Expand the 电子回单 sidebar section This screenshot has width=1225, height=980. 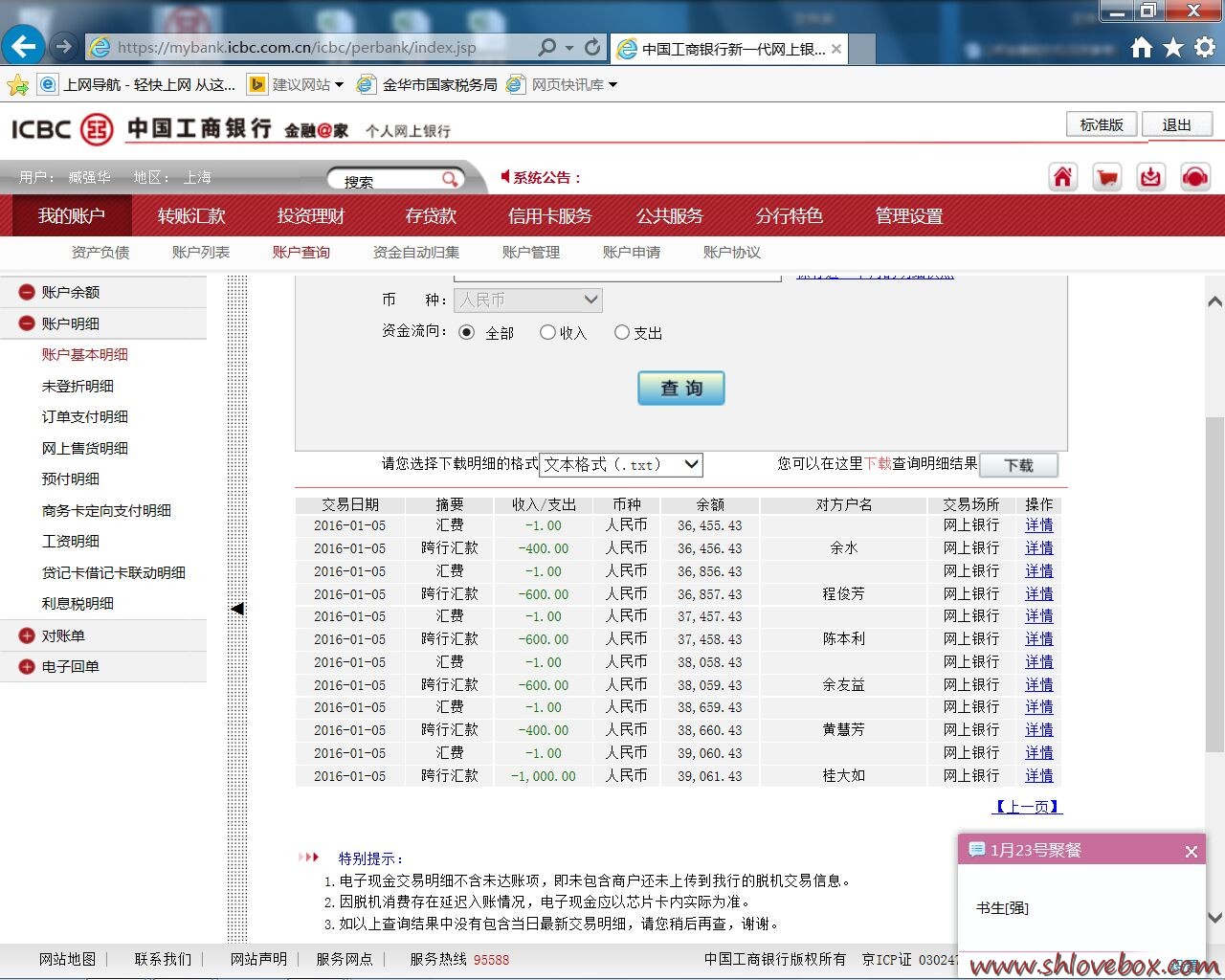27,666
